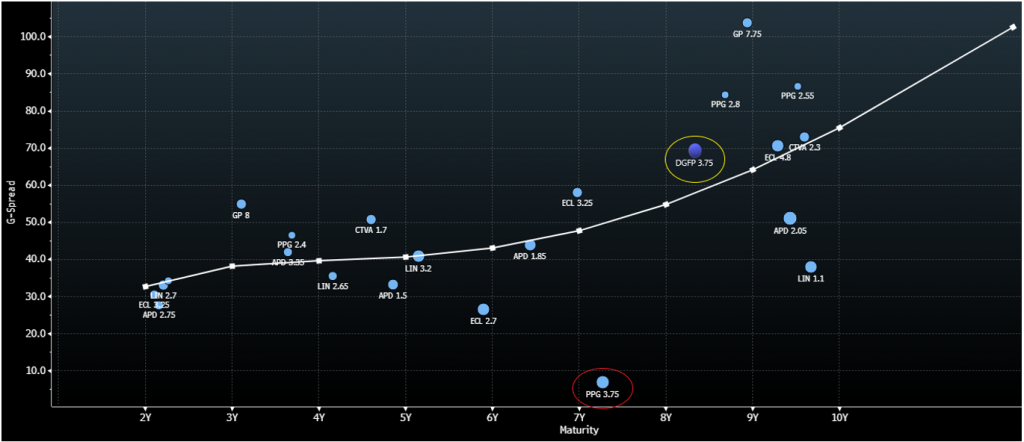Viewport: 1024px width, 442px height.
Task: Click the GP 7.75 bond data point
Action: pyautogui.click(x=747, y=23)
